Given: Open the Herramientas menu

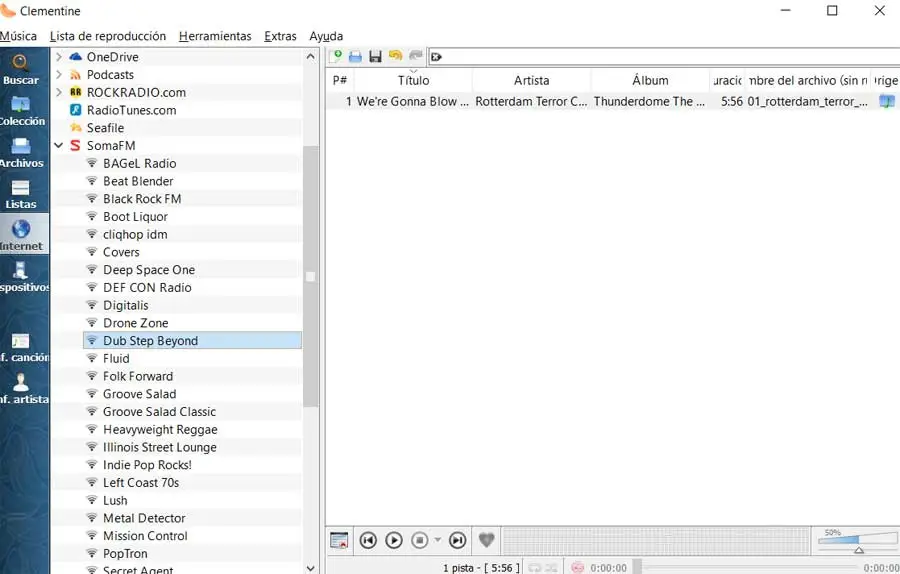Looking at the screenshot, I should 215,36.
